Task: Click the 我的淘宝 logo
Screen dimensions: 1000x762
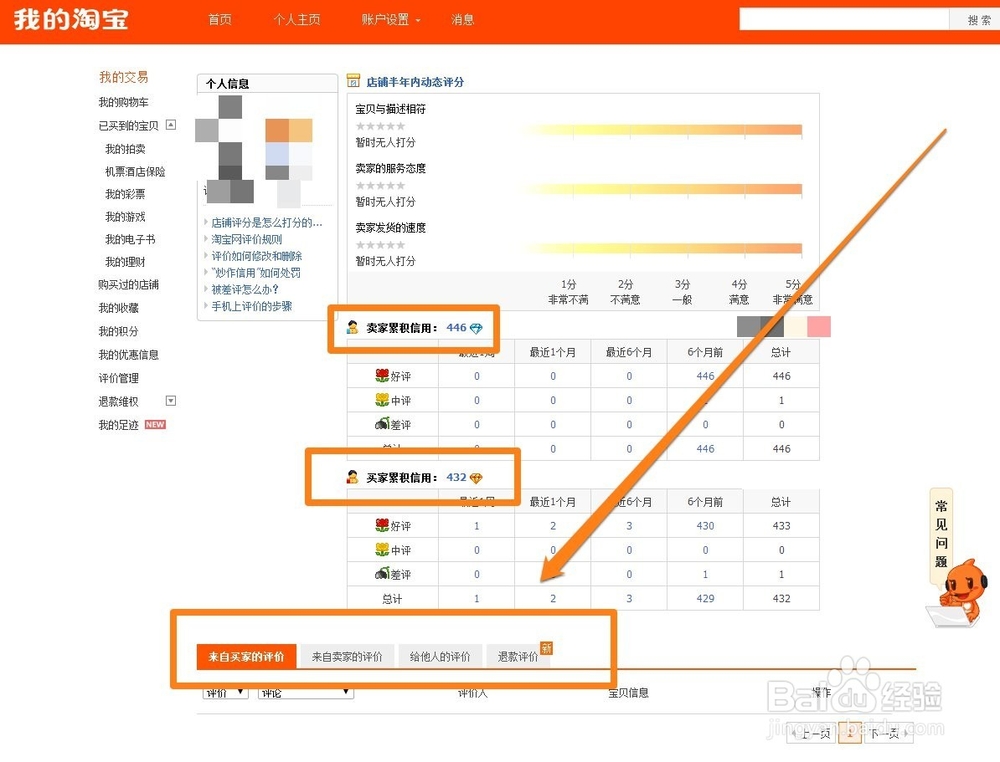Action: (71, 20)
